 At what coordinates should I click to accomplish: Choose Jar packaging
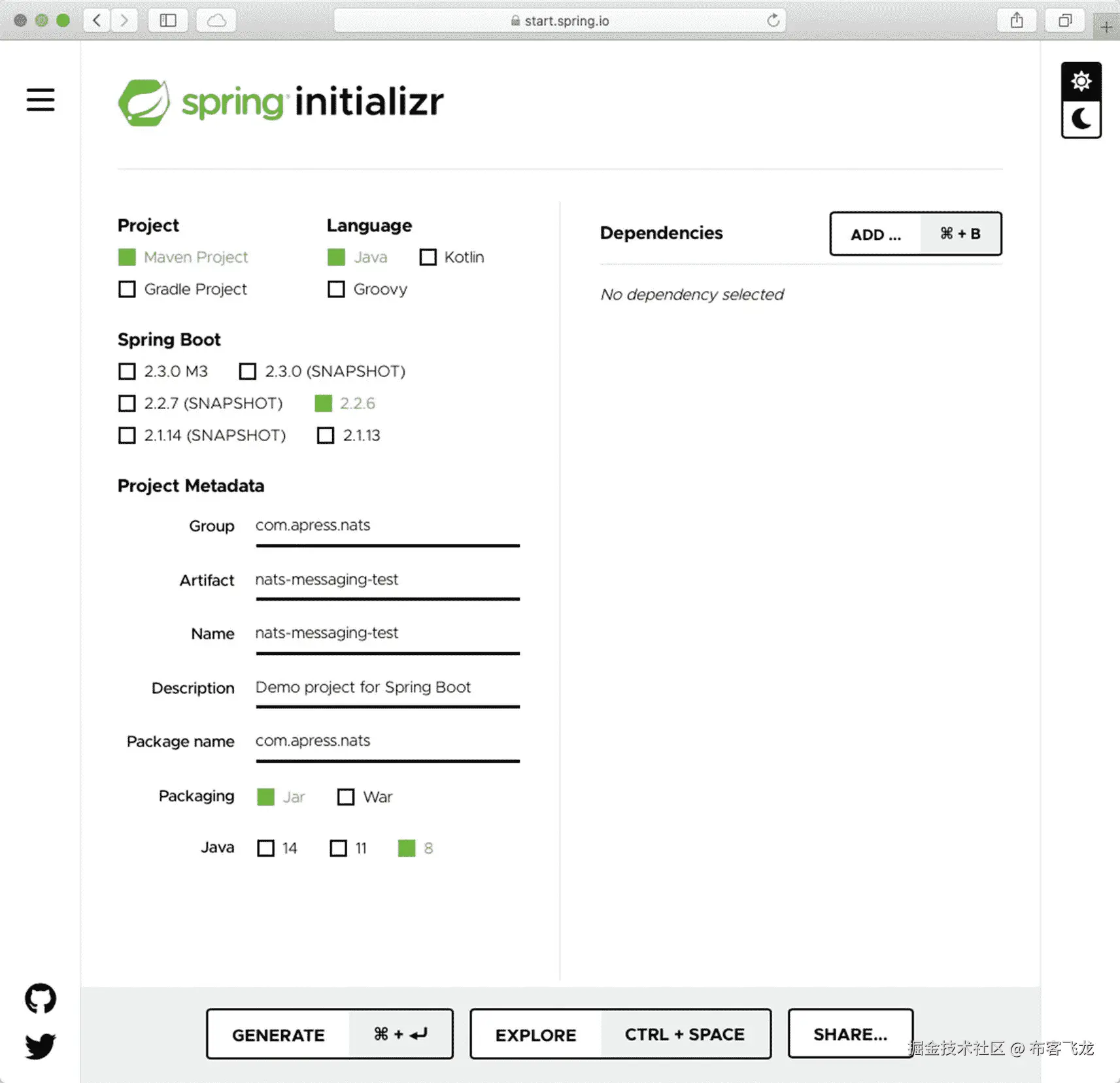click(281, 797)
